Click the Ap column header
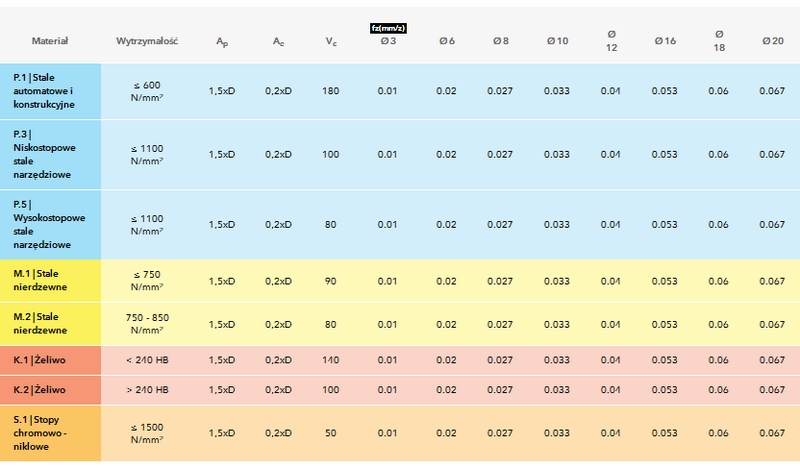 tap(222, 42)
